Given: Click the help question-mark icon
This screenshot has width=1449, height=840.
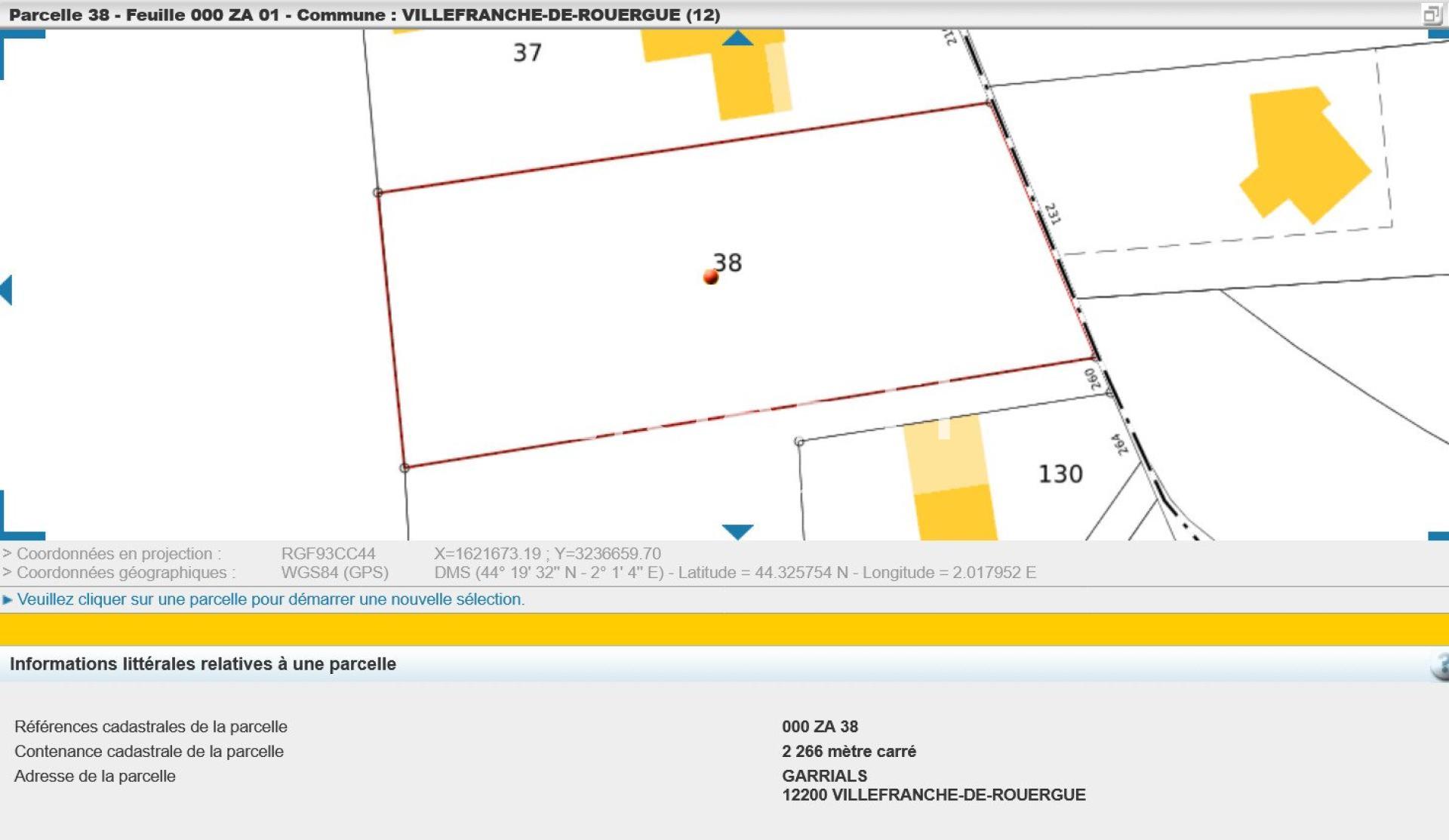Looking at the screenshot, I should [x=1441, y=666].
